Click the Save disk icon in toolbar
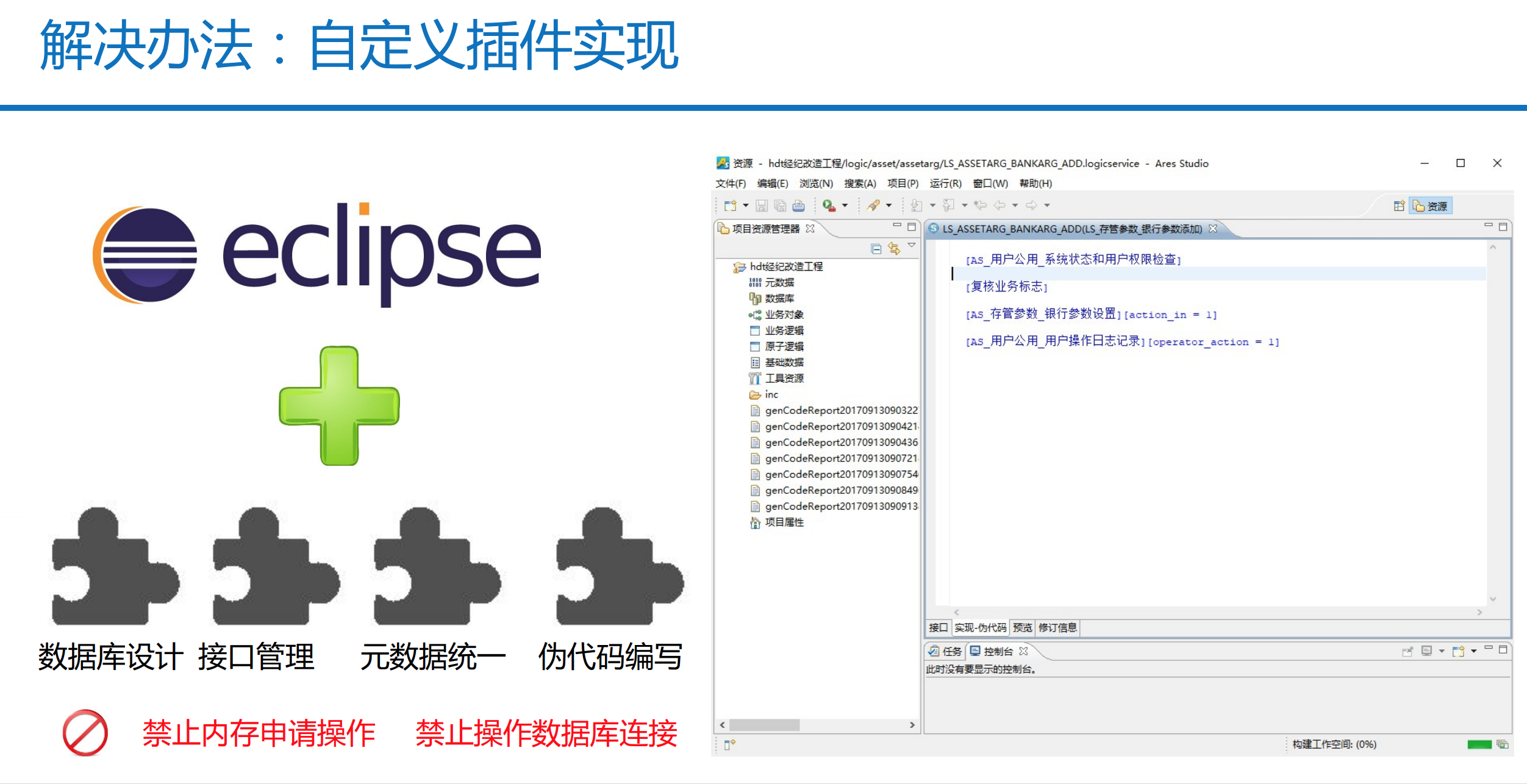 pos(761,205)
